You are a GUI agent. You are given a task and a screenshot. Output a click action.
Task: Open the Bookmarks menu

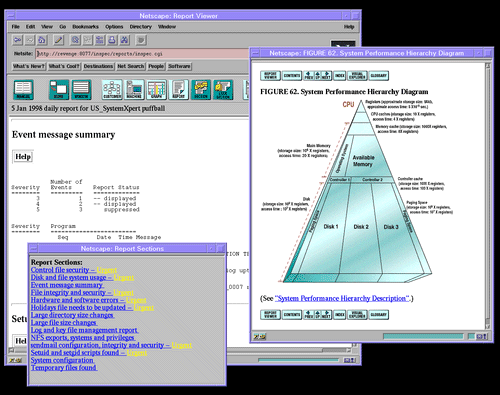pos(85,27)
